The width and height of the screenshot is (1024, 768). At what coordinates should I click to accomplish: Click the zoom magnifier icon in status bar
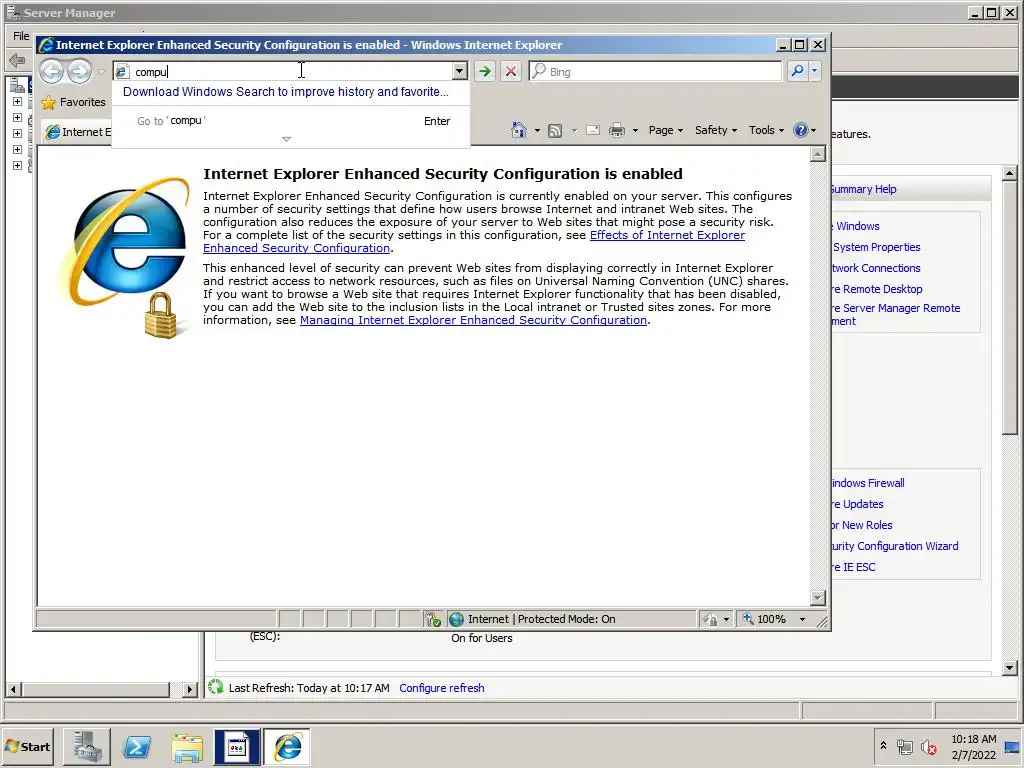pyautogui.click(x=748, y=618)
